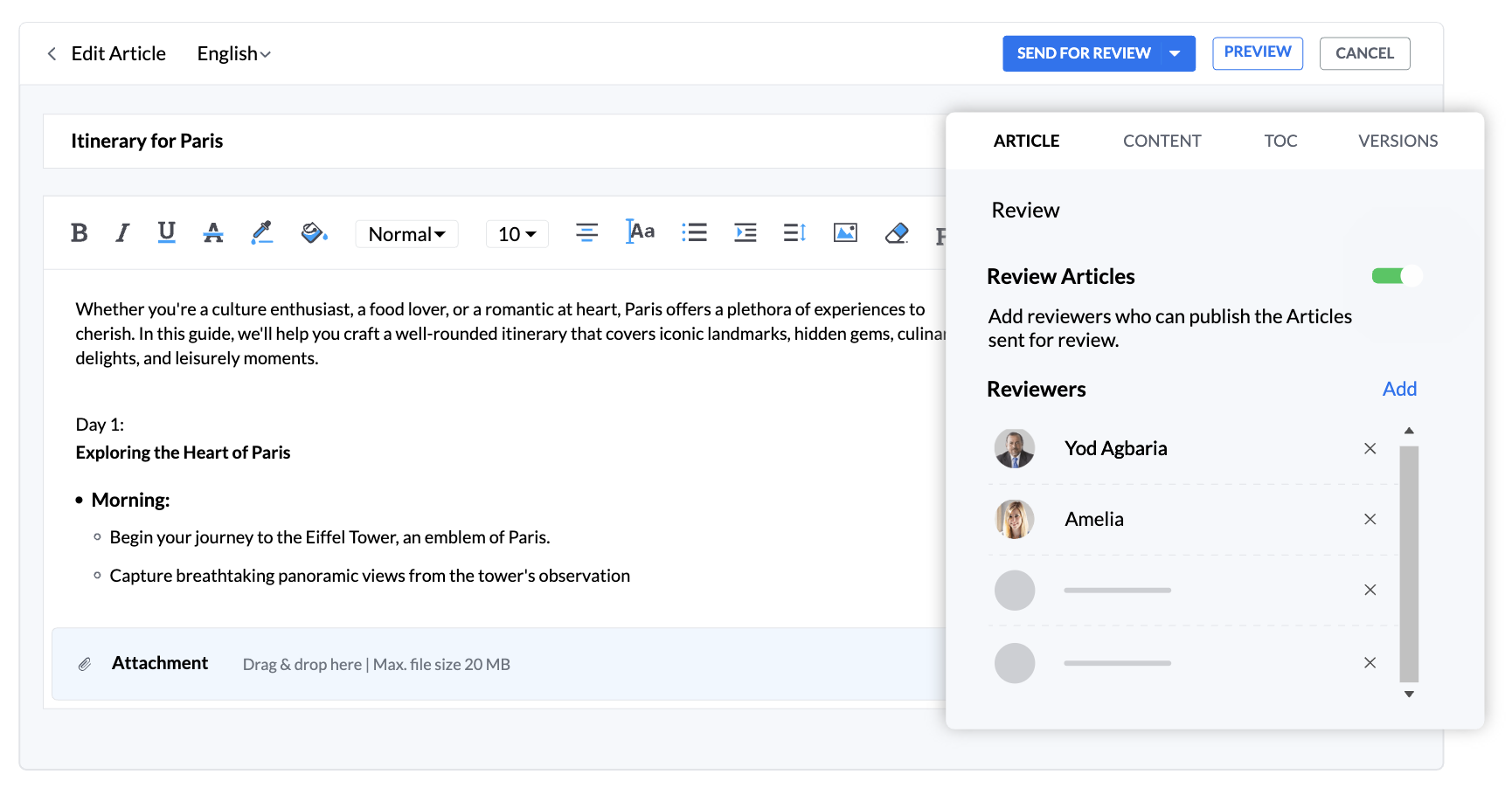Image resolution: width=1512 pixels, height=788 pixels.
Task: Insert a bulleted list
Action: click(x=694, y=232)
